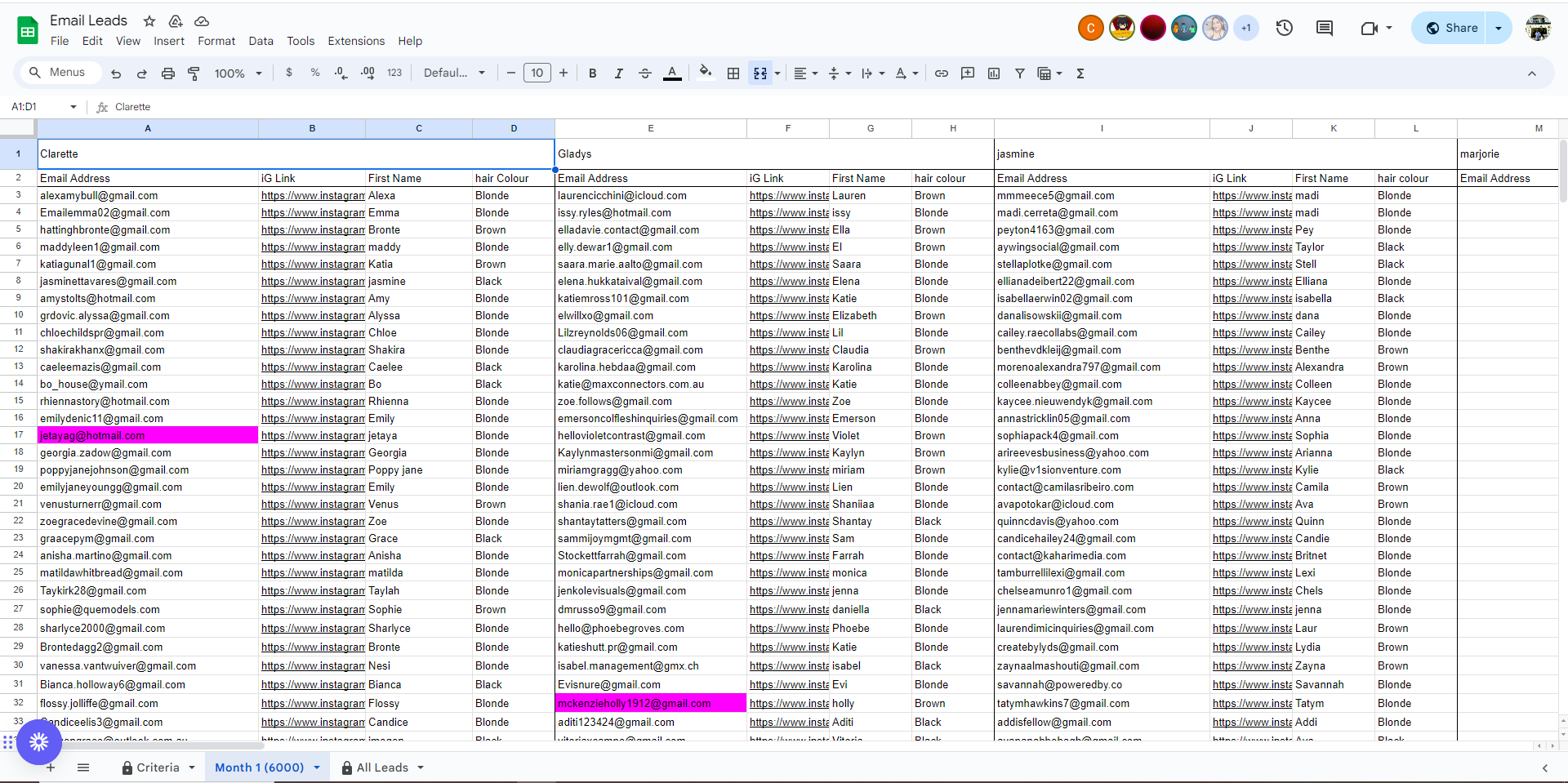Add a new sheet with plus icon
Screen dimensions: 1568x783
tap(51, 767)
